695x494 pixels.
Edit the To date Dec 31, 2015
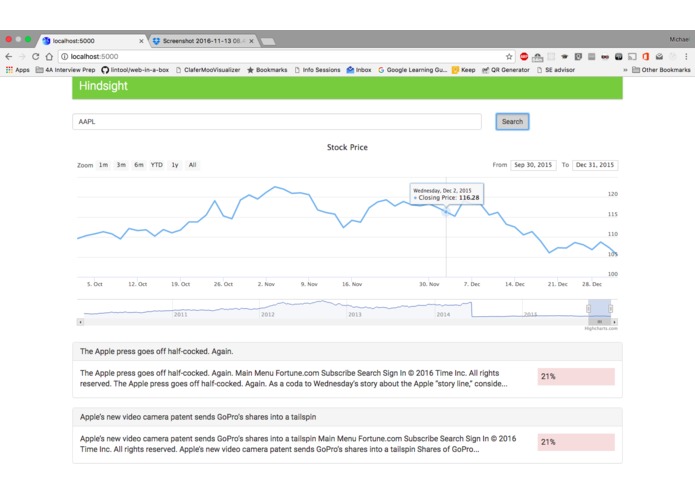tap(595, 165)
